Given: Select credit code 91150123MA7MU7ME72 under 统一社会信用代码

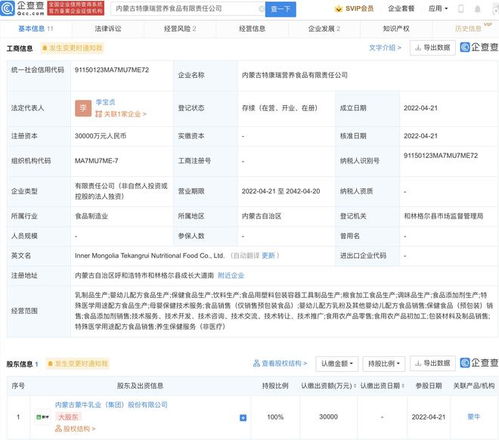Looking at the screenshot, I should coord(112,70).
